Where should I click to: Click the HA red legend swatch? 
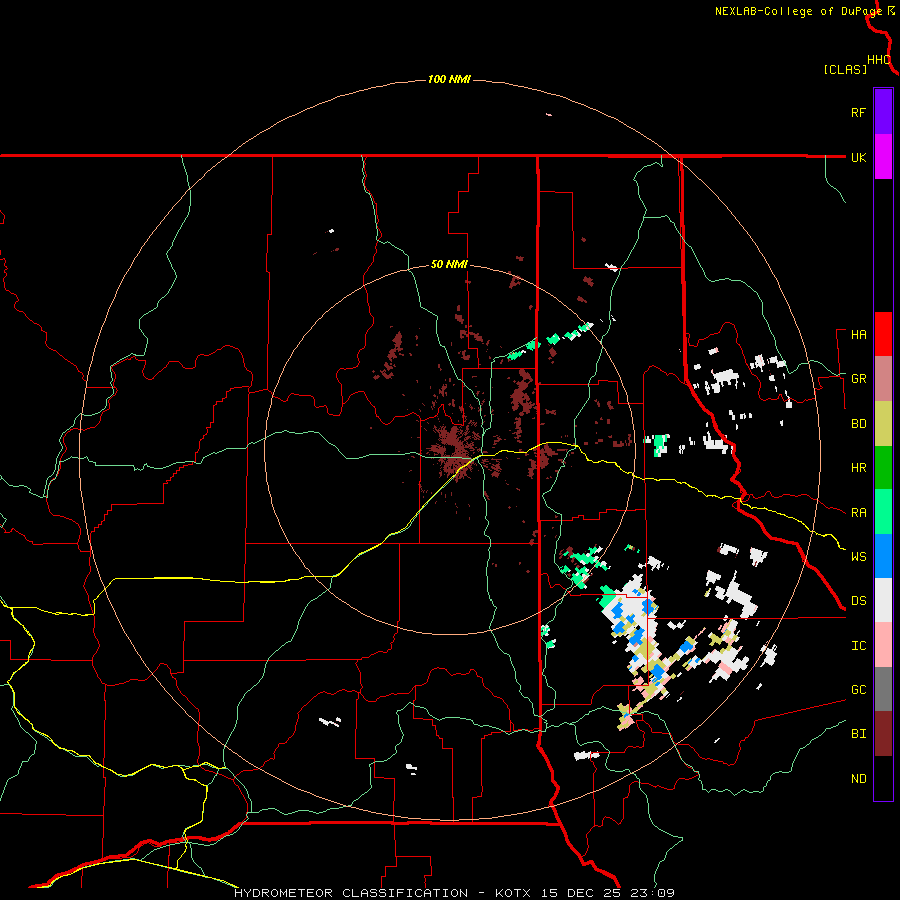coord(883,334)
